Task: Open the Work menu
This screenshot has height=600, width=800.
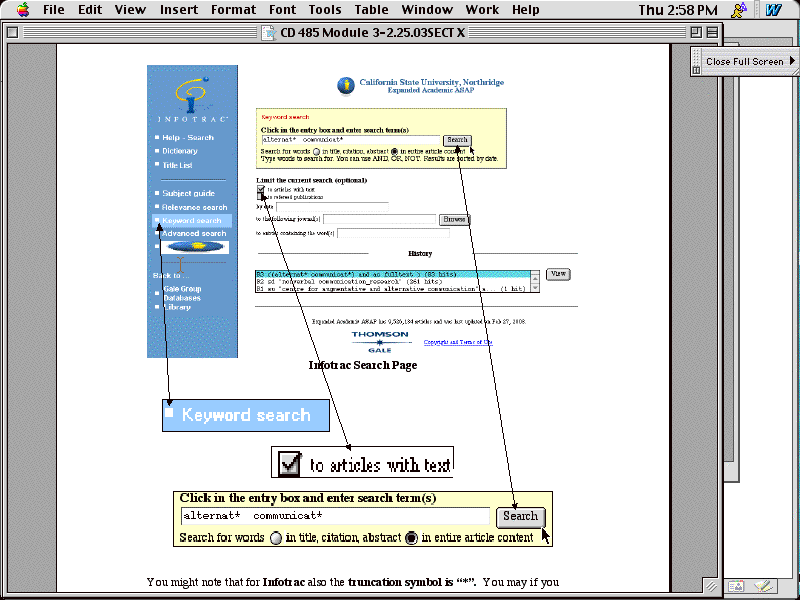Action: pyautogui.click(x=482, y=10)
